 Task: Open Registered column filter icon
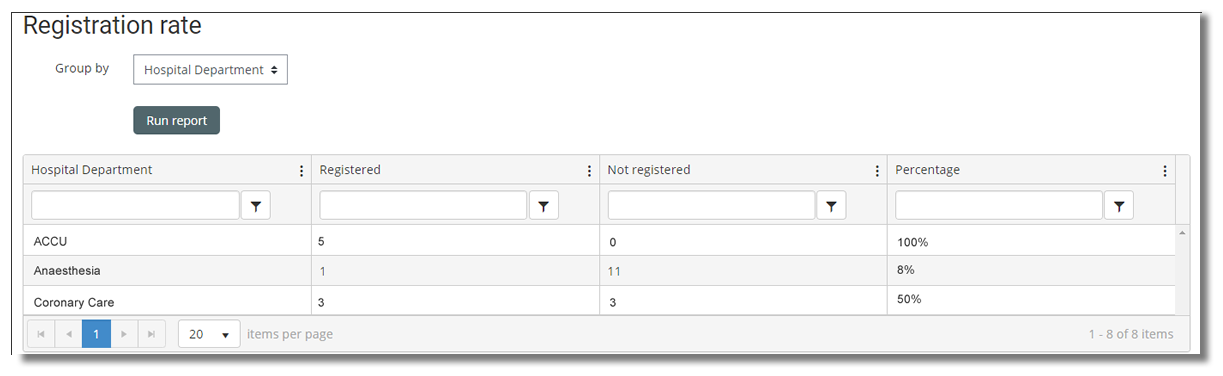click(x=544, y=205)
